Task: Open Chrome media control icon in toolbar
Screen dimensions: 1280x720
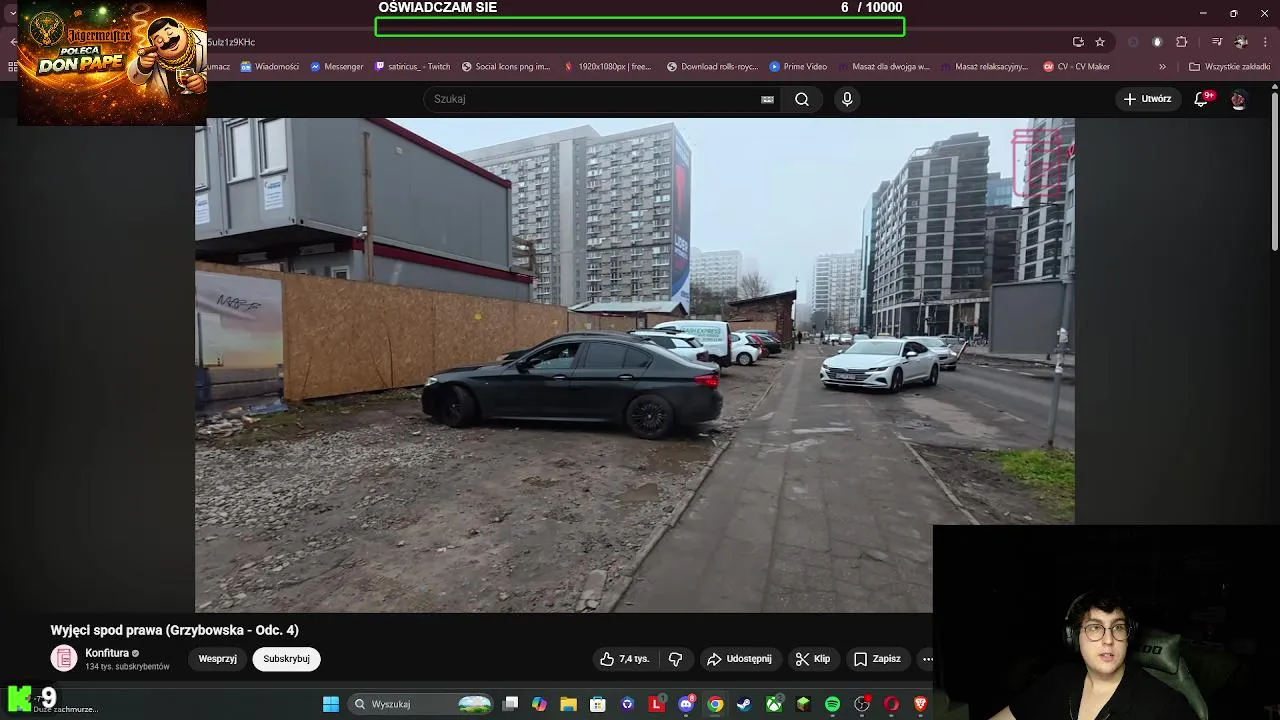Action: point(1217,42)
